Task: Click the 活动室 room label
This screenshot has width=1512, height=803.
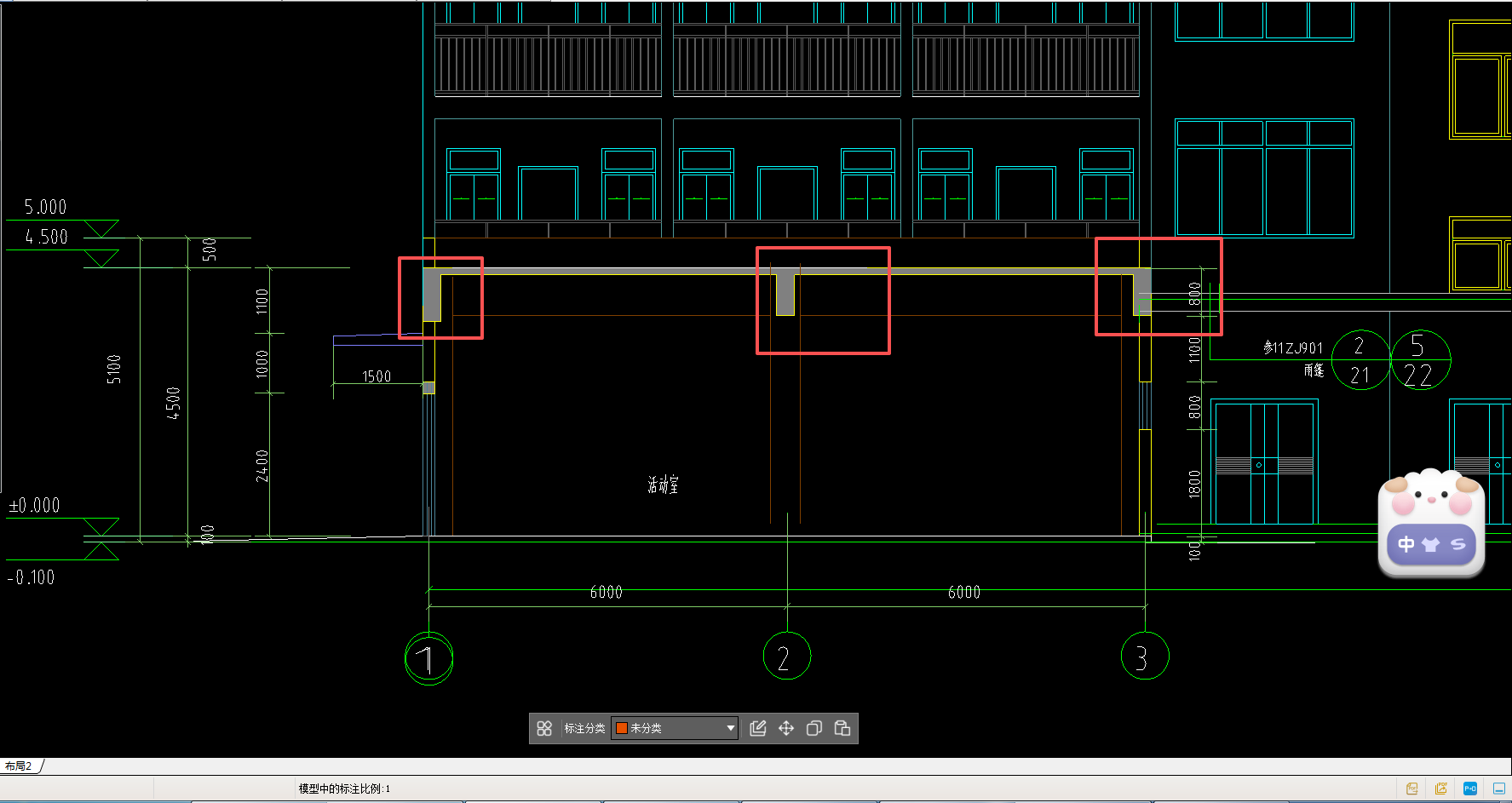Action: (x=663, y=485)
